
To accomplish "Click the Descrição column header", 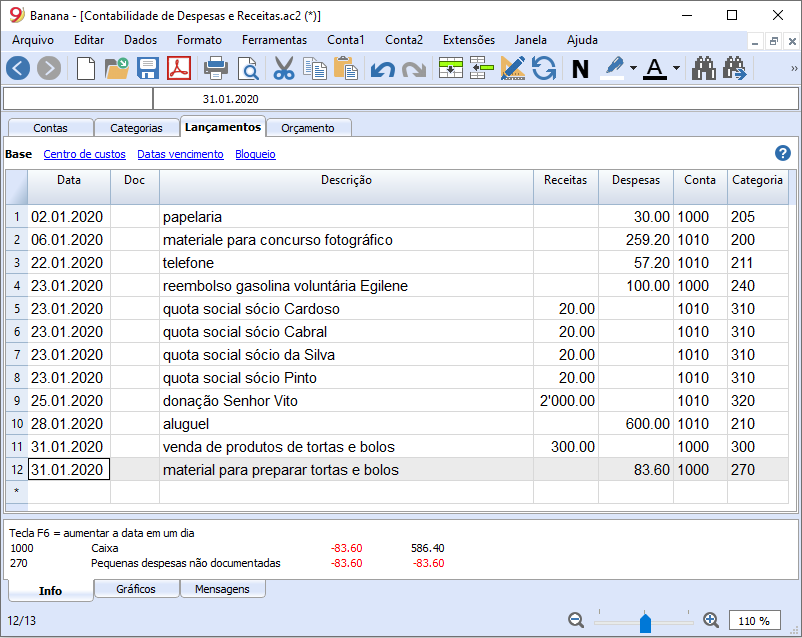I will pyautogui.click(x=346, y=186).
